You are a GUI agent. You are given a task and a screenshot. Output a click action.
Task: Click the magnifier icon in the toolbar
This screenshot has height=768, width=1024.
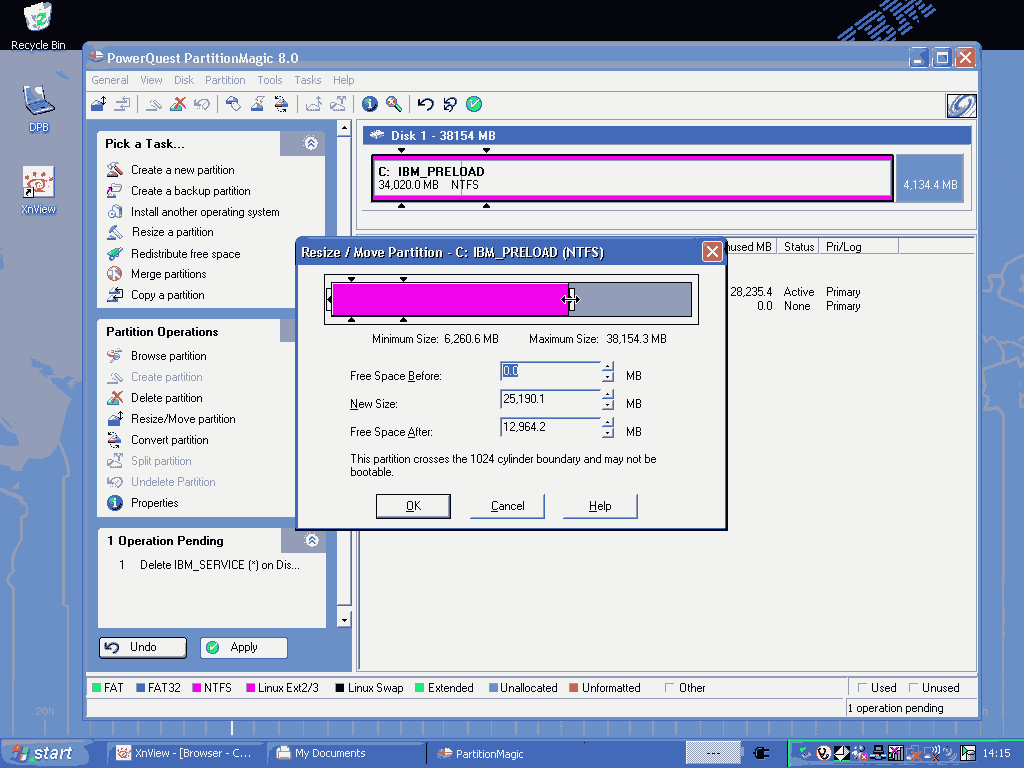point(394,104)
